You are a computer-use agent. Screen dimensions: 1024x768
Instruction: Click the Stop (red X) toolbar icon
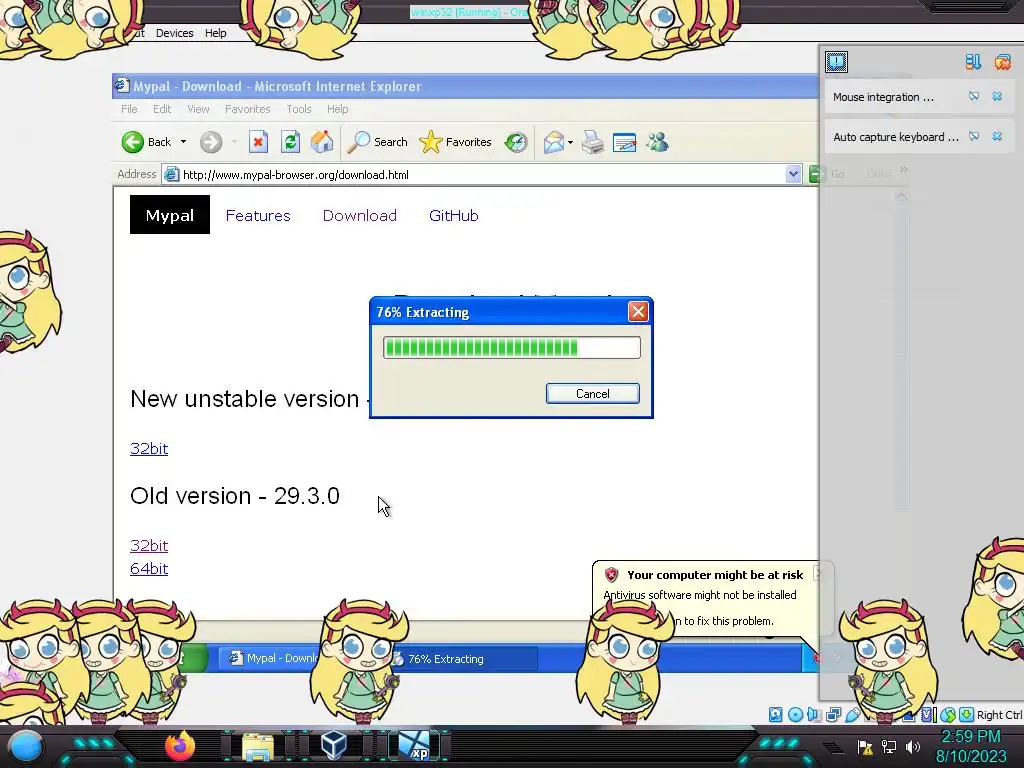tap(259, 142)
